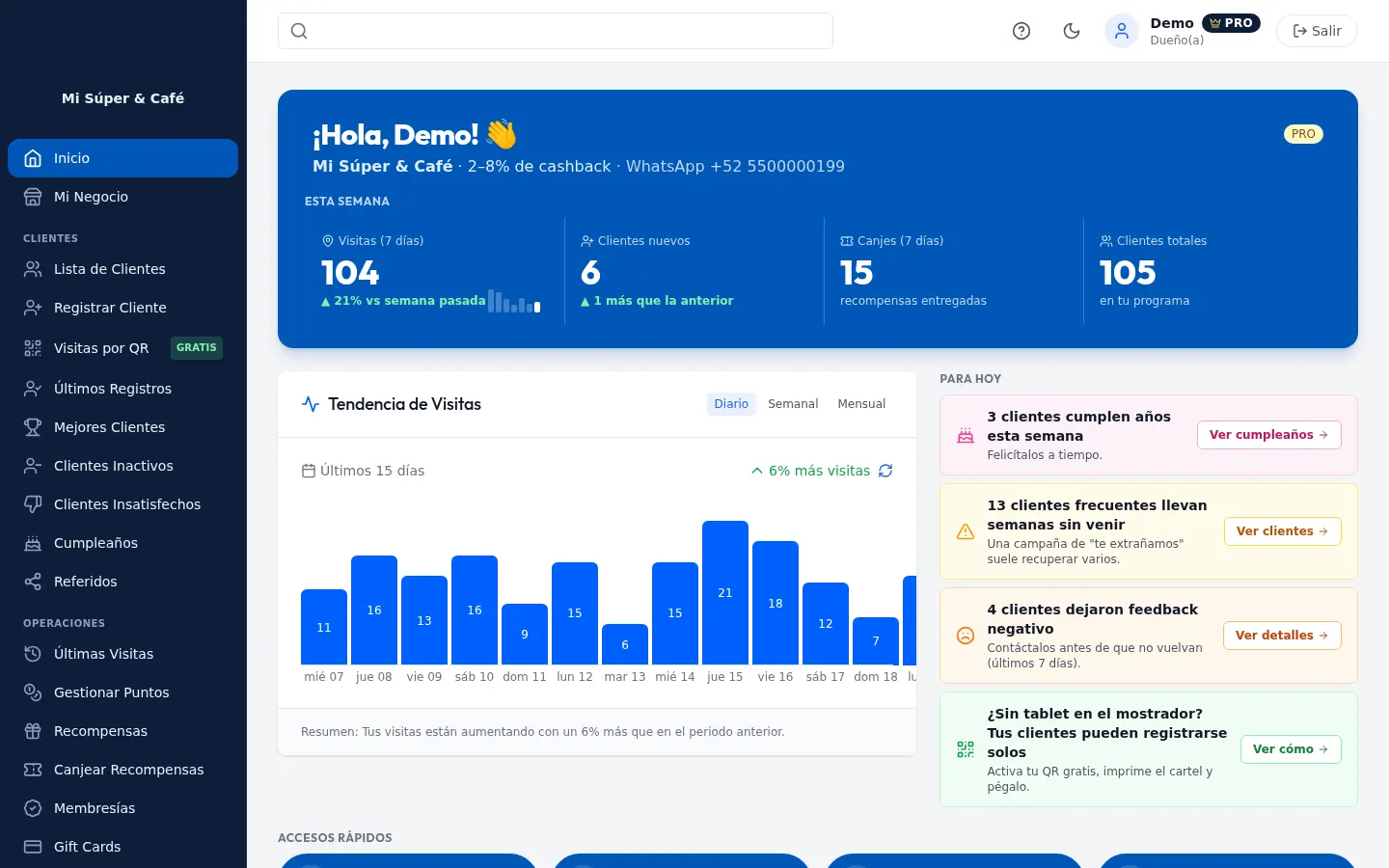Screen dimensions: 1389x868
Task: Click the Lista de Clientes icon
Action: coord(33,269)
